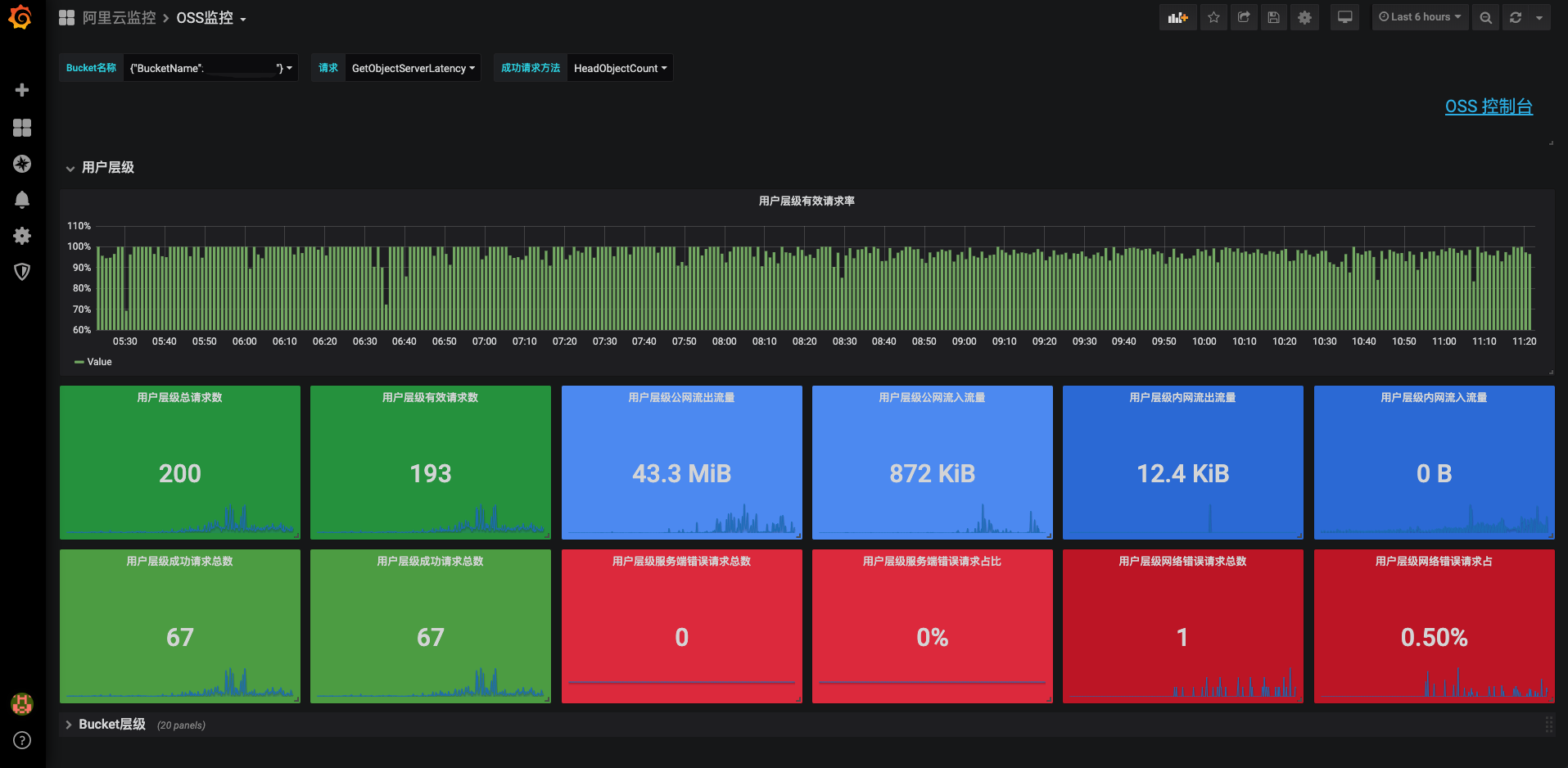1568x768 pixels.
Task: Open the Bucket名称 variable dropdown
Action: click(x=211, y=68)
